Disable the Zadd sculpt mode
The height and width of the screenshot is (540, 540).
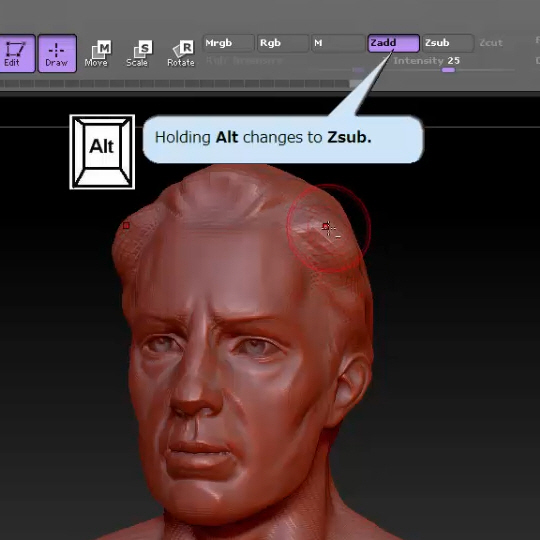click(393, 43)
